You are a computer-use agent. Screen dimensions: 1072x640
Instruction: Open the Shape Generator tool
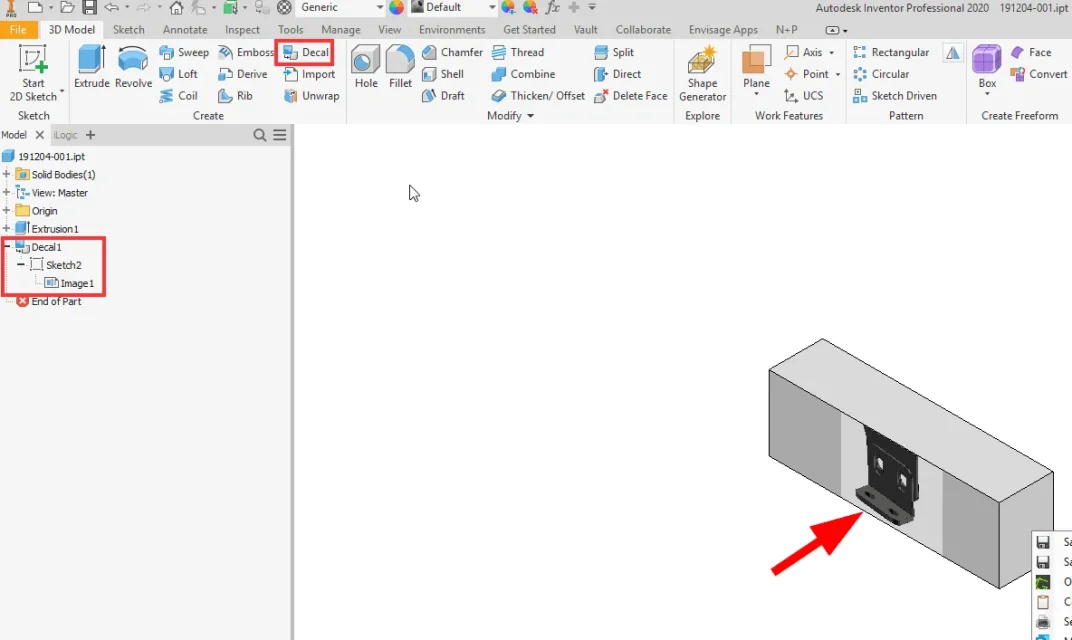pyautogui.click(x=702, y=73)
